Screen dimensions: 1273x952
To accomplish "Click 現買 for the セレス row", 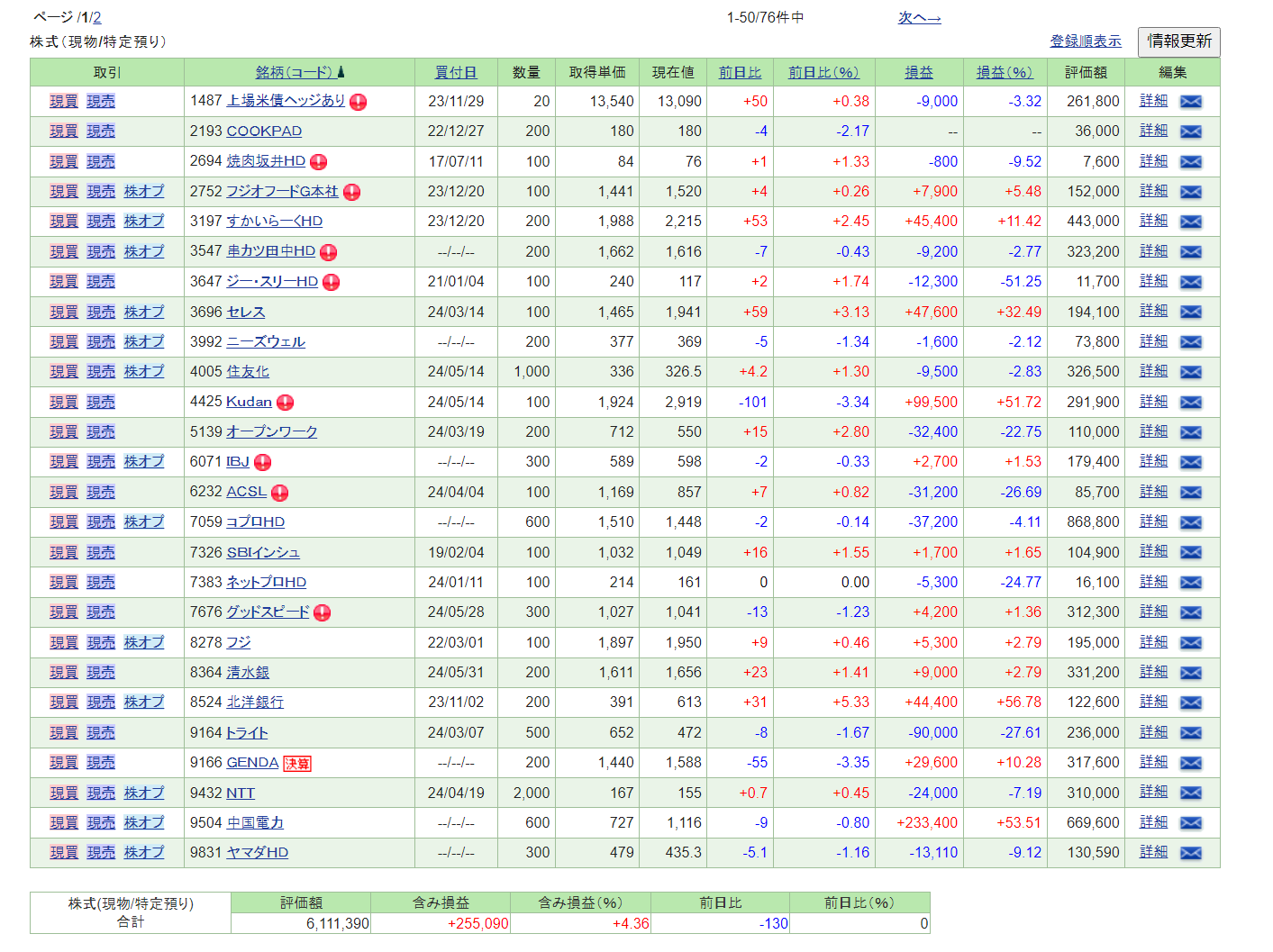I will 64,312.
